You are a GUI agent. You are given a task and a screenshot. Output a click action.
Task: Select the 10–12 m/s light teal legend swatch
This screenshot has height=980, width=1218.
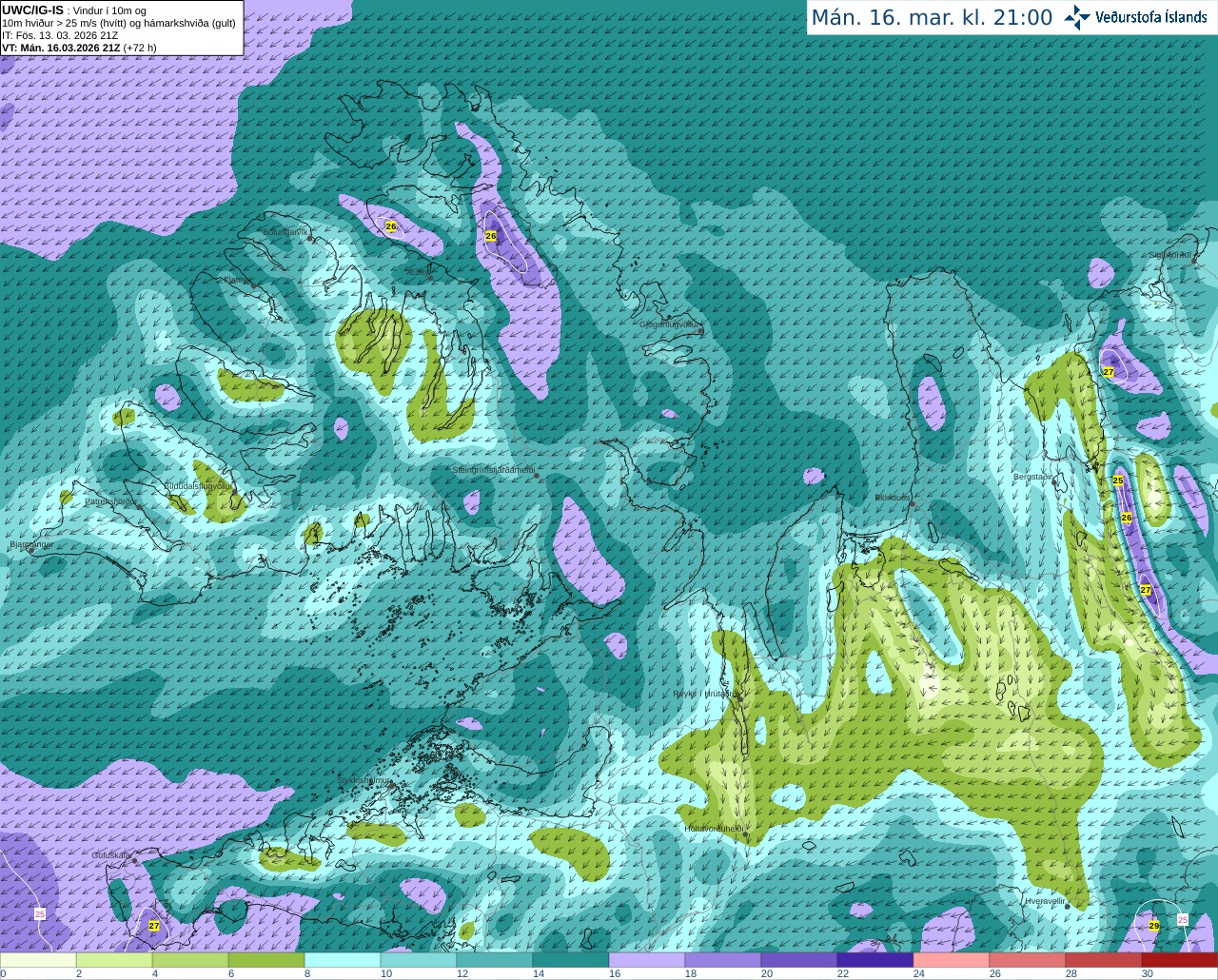coord(419,960)
